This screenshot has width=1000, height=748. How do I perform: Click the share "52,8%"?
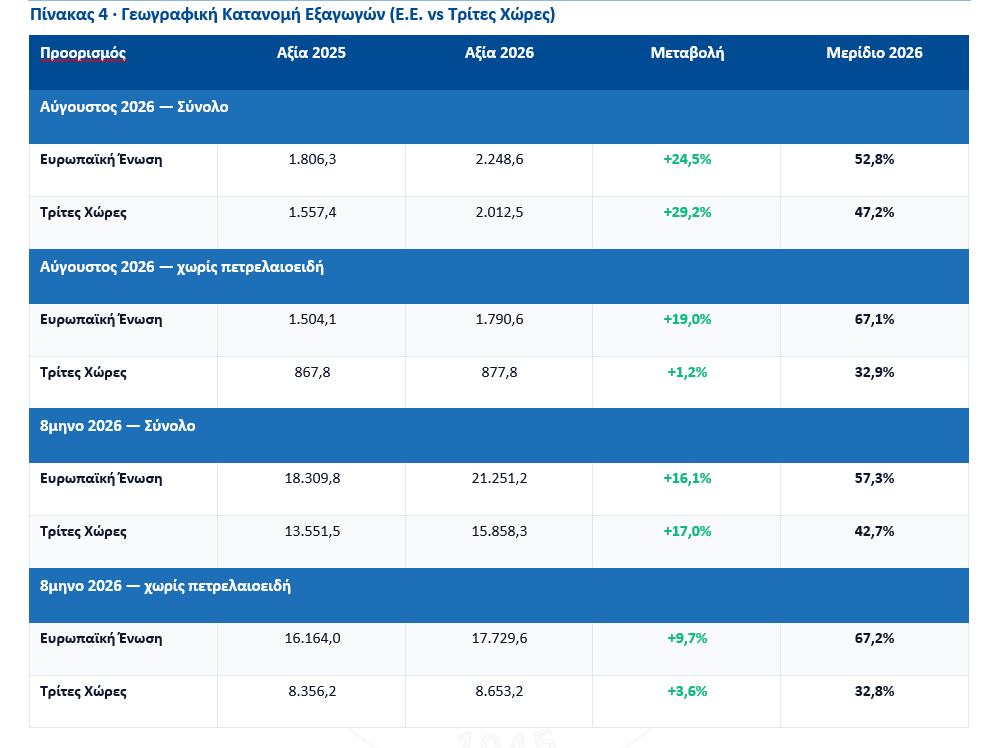pyautogui.click(x=874, y=159)
